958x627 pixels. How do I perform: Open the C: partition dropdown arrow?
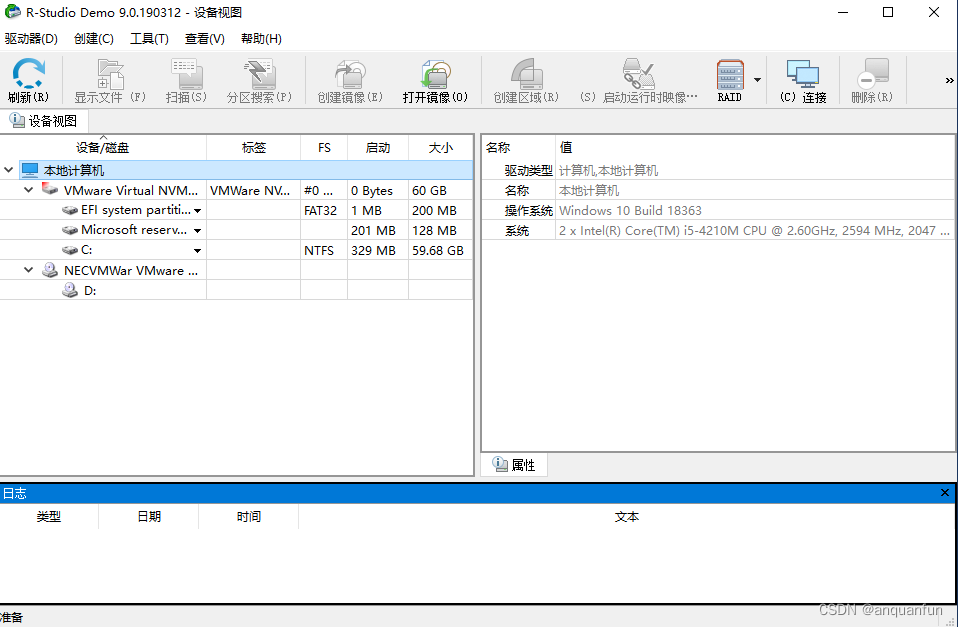pos(197,251)
